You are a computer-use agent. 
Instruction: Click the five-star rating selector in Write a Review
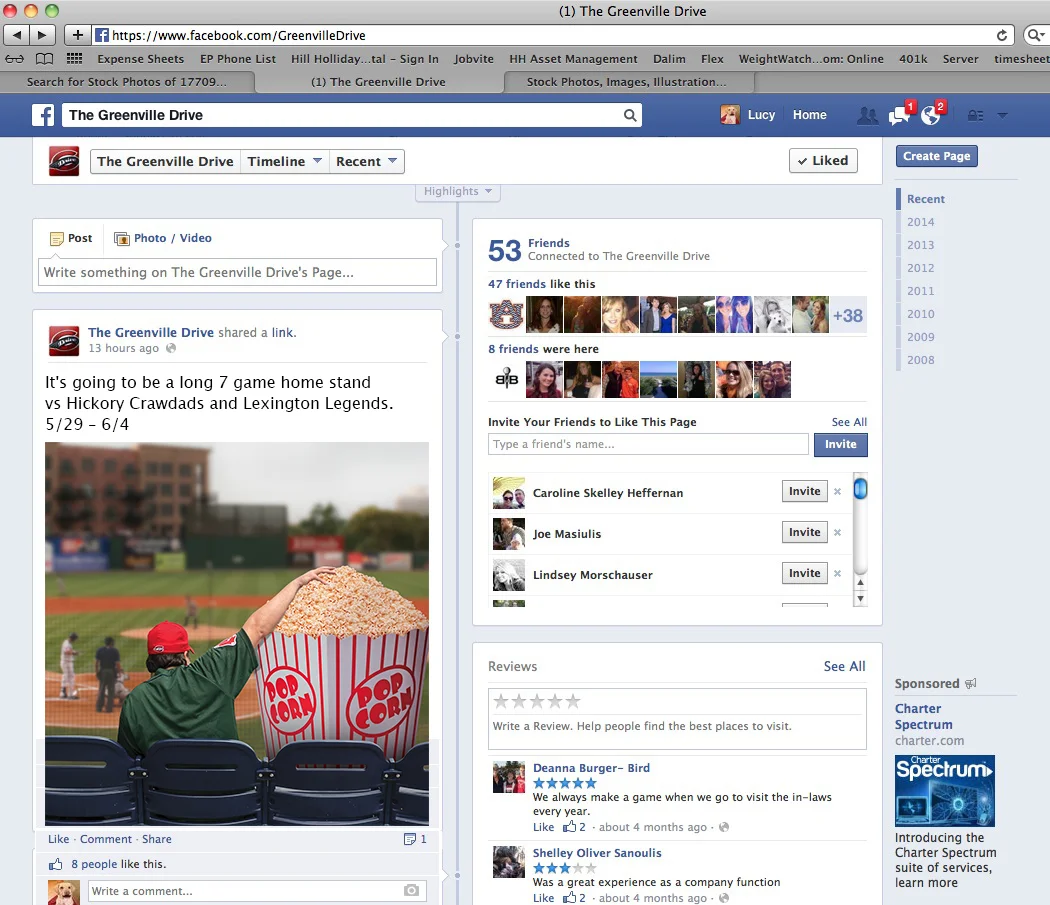point(536,701)
